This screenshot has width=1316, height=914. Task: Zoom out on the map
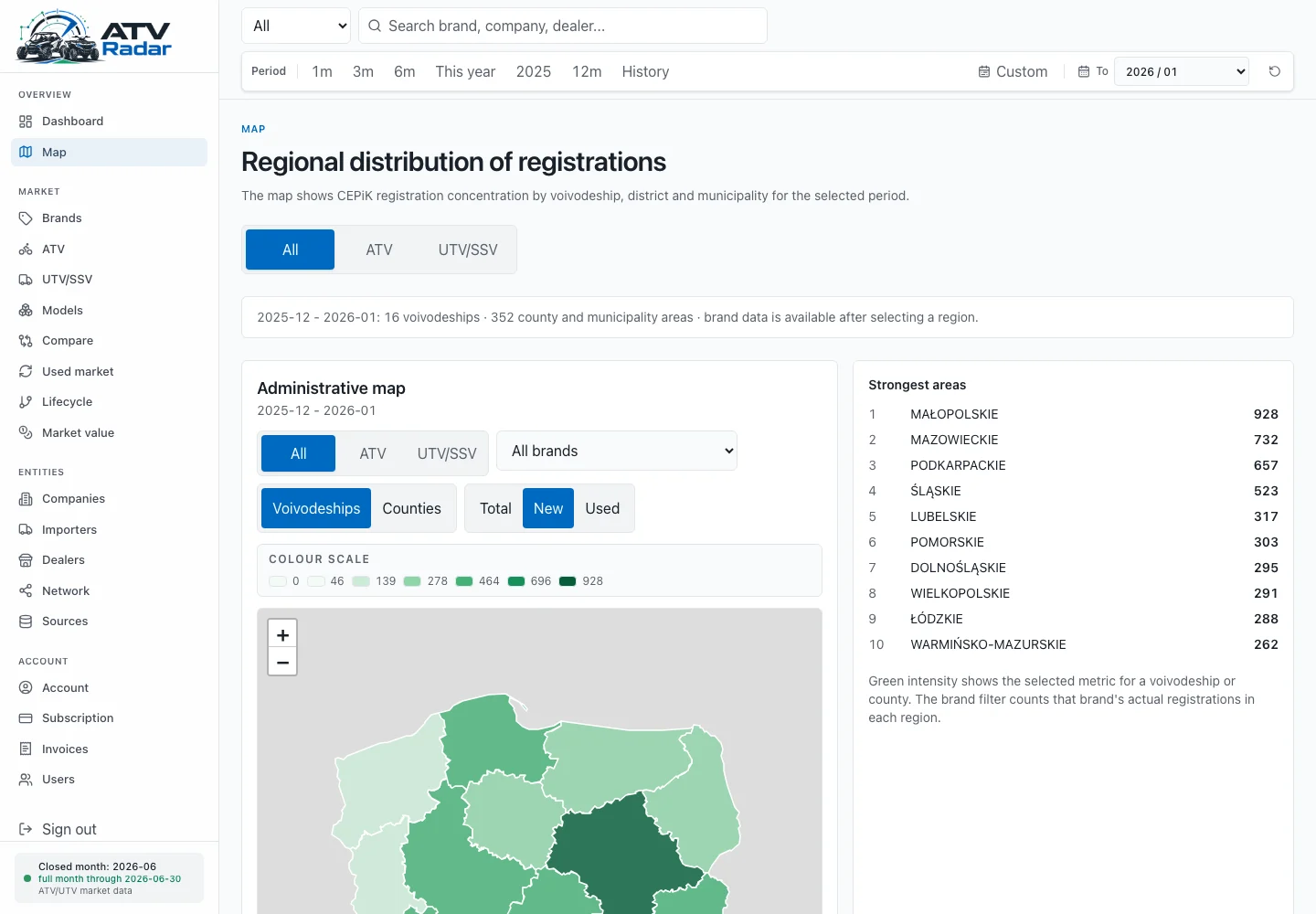click(x=282, y=662)
